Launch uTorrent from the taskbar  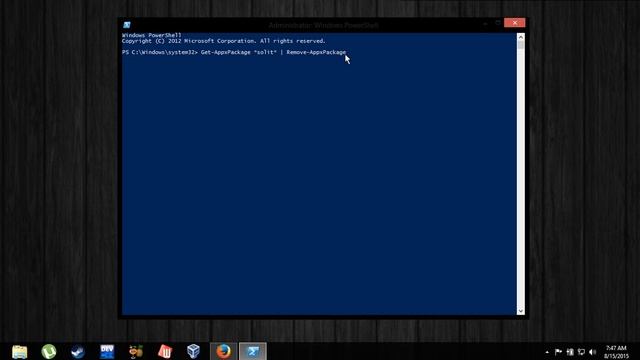click(49, 351)
